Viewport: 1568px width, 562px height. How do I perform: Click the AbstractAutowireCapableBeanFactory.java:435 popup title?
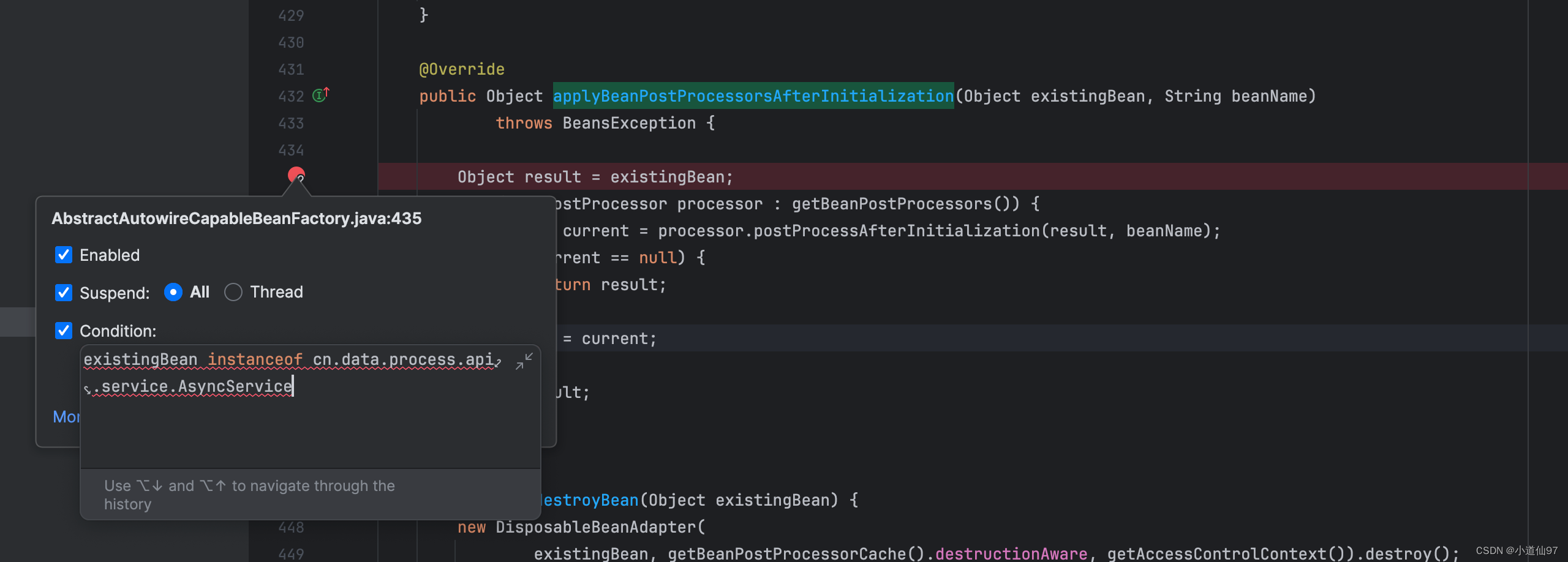click(x=236, y=219)
